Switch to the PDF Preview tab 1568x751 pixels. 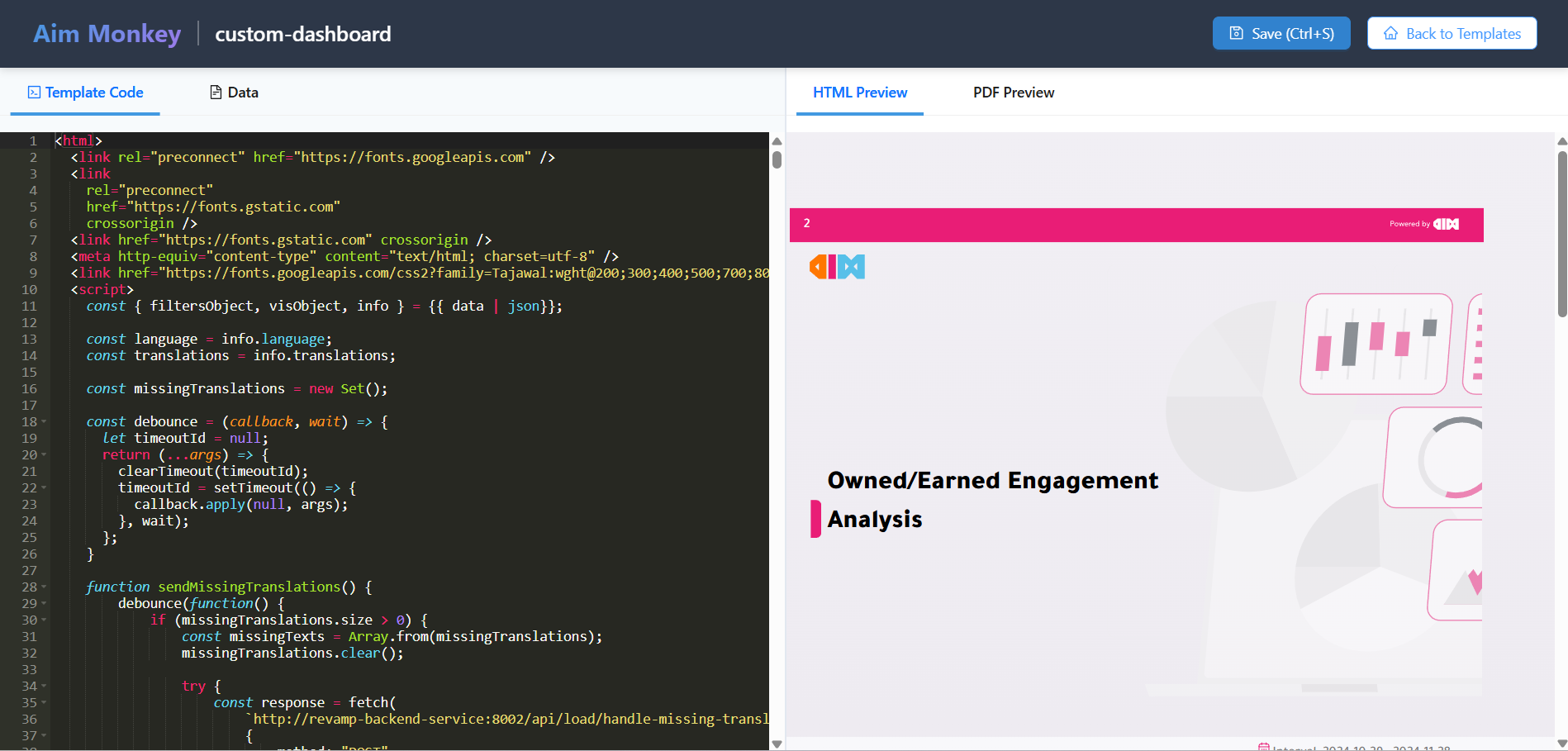[1013, 93]
